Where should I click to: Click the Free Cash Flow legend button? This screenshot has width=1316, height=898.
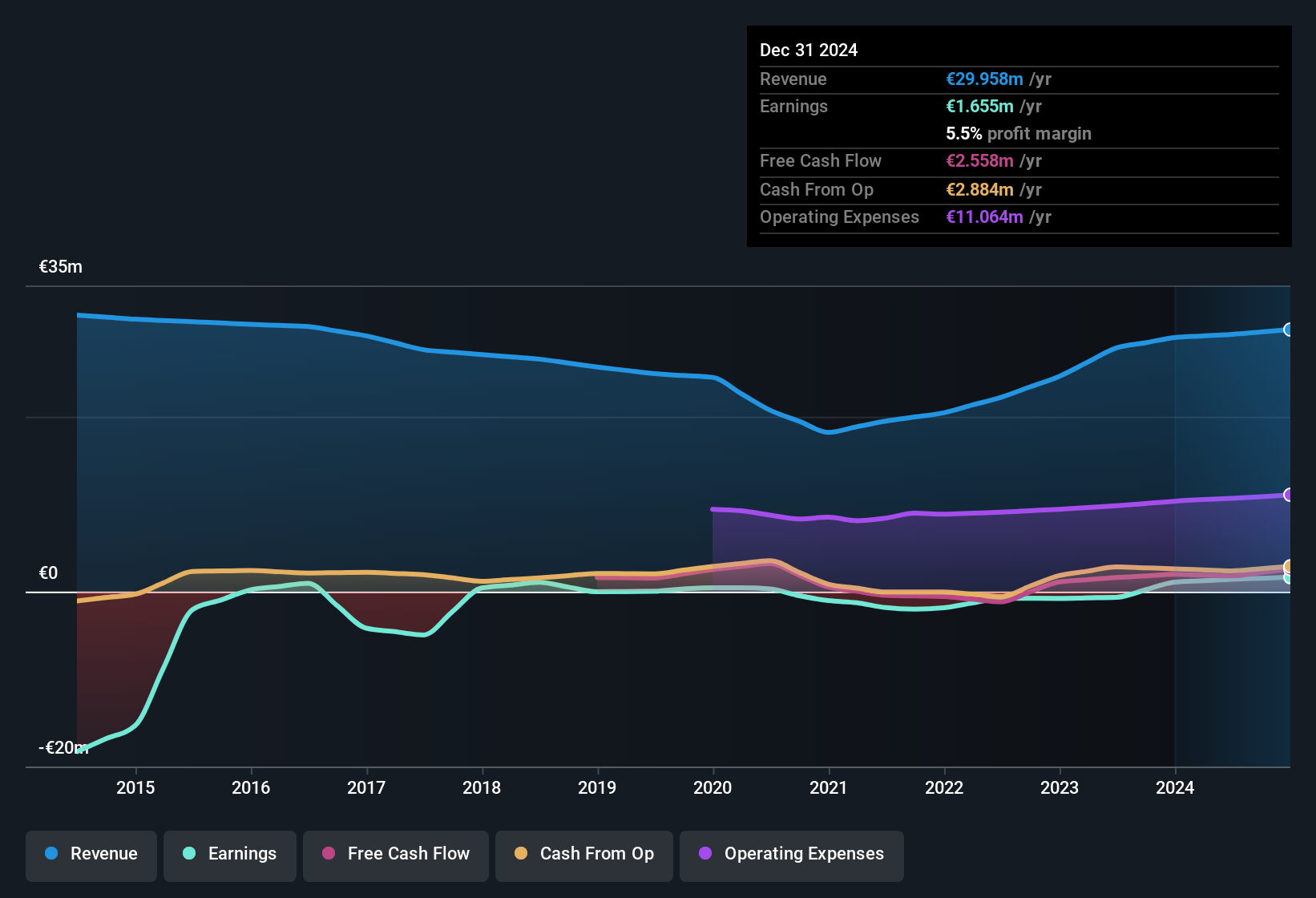pos(395,854)
